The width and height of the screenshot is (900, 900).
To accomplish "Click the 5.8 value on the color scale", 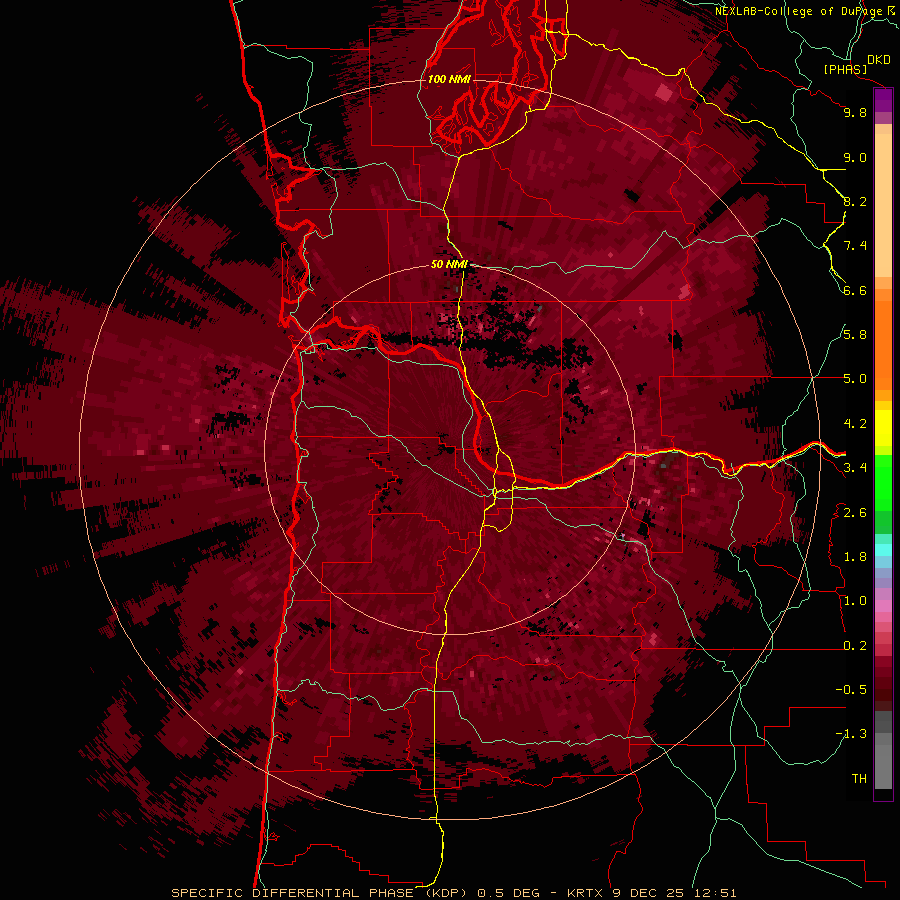I will 855,335.
